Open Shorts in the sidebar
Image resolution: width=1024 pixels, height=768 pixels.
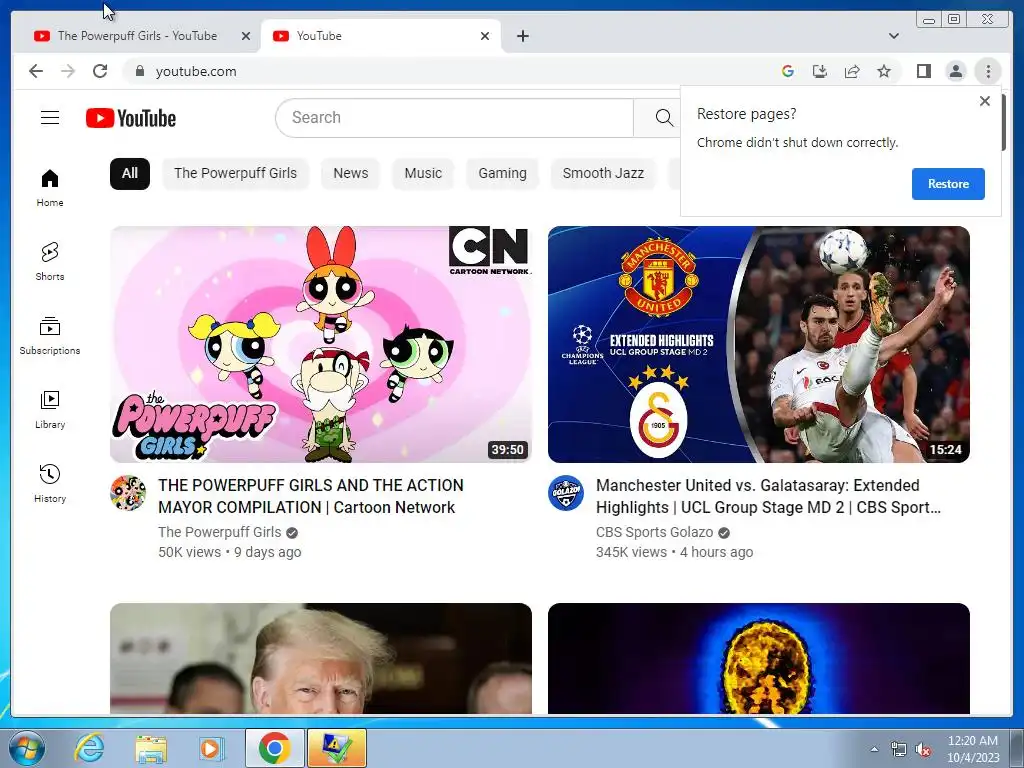tap(50, 261)
